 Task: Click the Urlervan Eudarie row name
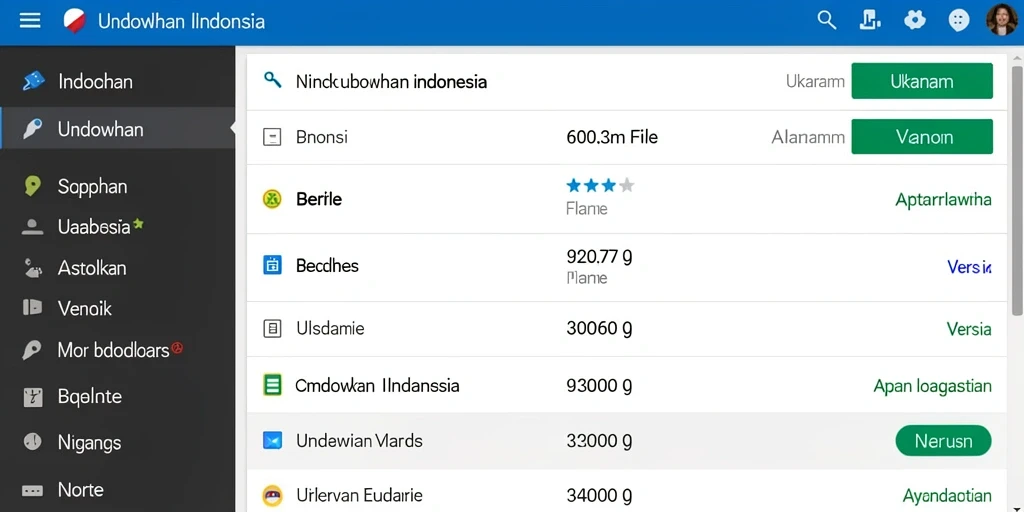pos(359,496)
